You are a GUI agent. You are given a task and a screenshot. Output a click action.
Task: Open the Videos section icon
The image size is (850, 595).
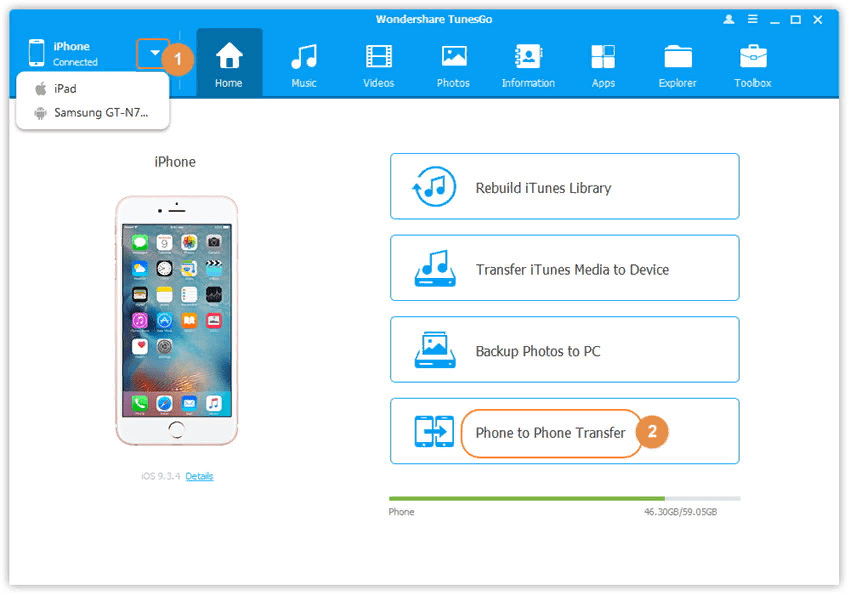click(378, 56)
